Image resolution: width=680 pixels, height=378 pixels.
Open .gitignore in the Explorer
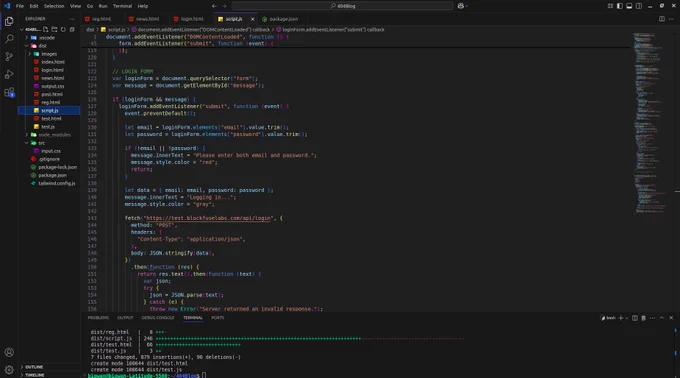pyautogui.click(x=49, y=159)
